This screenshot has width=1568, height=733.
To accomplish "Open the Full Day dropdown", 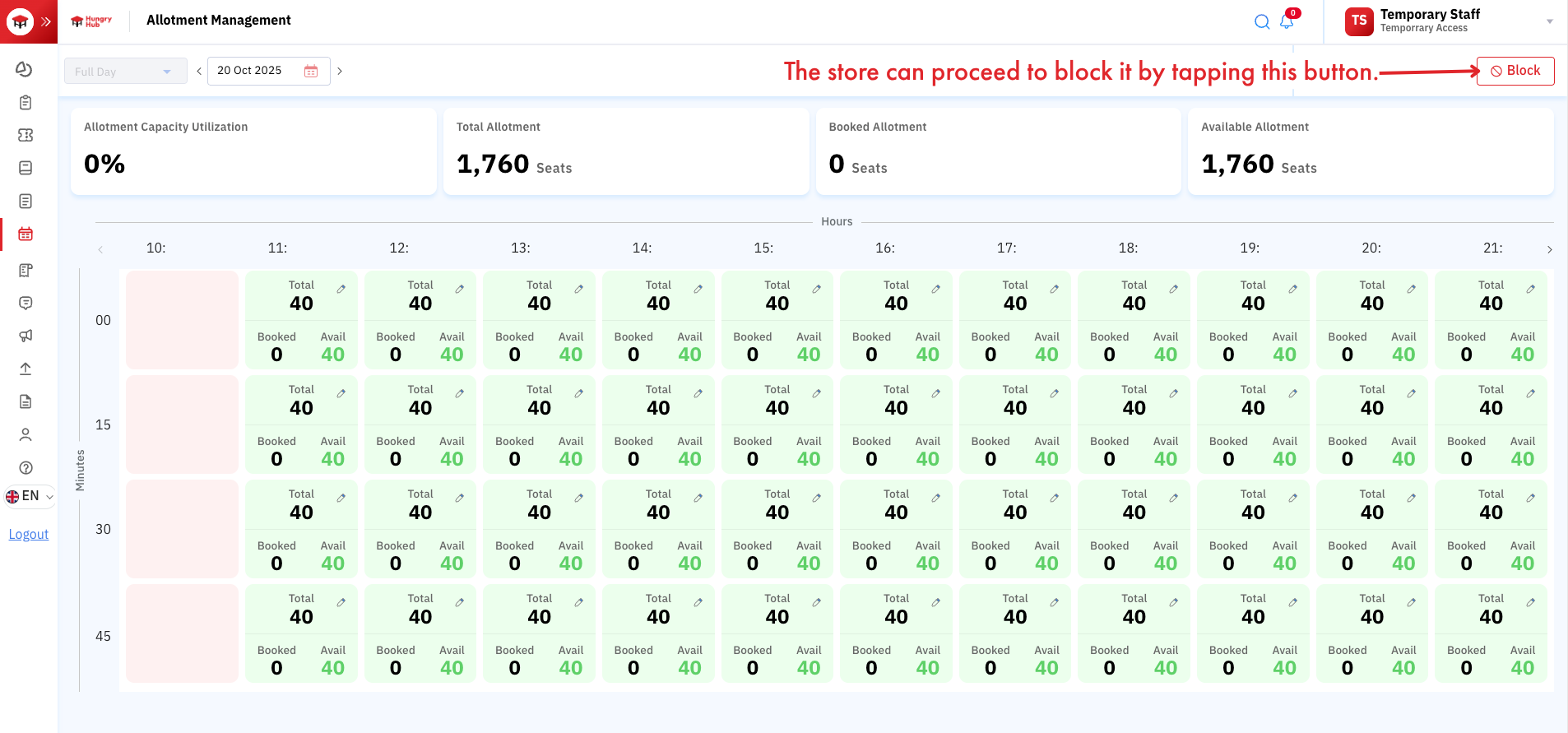I will (x=125, y=72).
